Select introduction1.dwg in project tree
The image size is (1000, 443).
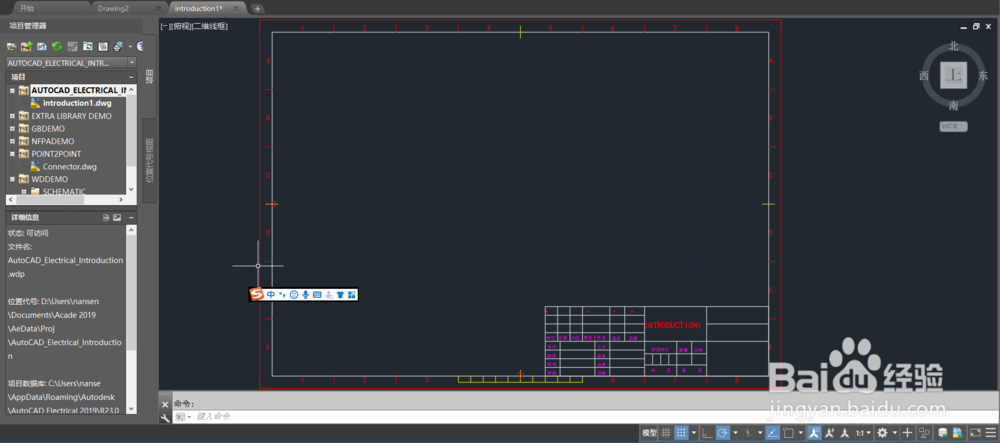[77, 103]
